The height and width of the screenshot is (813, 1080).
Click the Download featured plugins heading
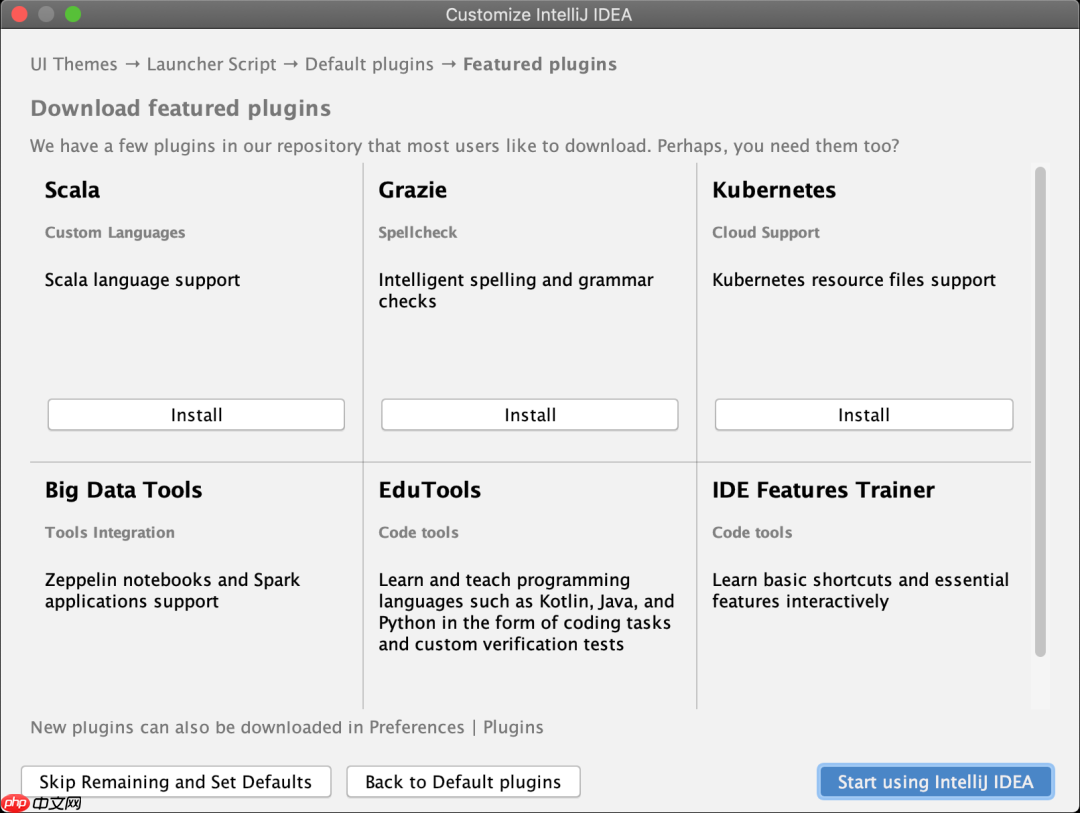click(180, 108)
